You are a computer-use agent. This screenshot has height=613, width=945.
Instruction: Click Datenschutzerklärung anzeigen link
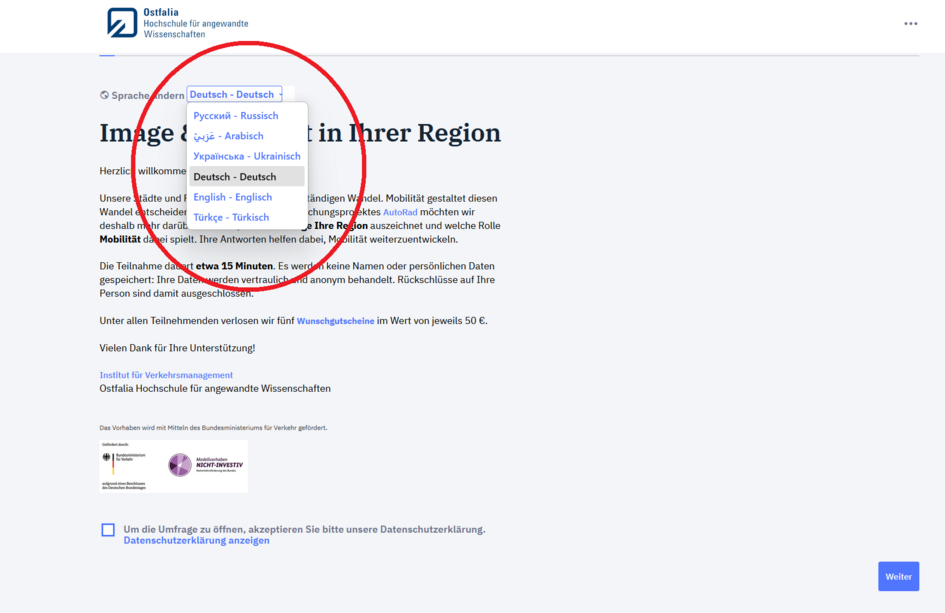coord(196,541)
